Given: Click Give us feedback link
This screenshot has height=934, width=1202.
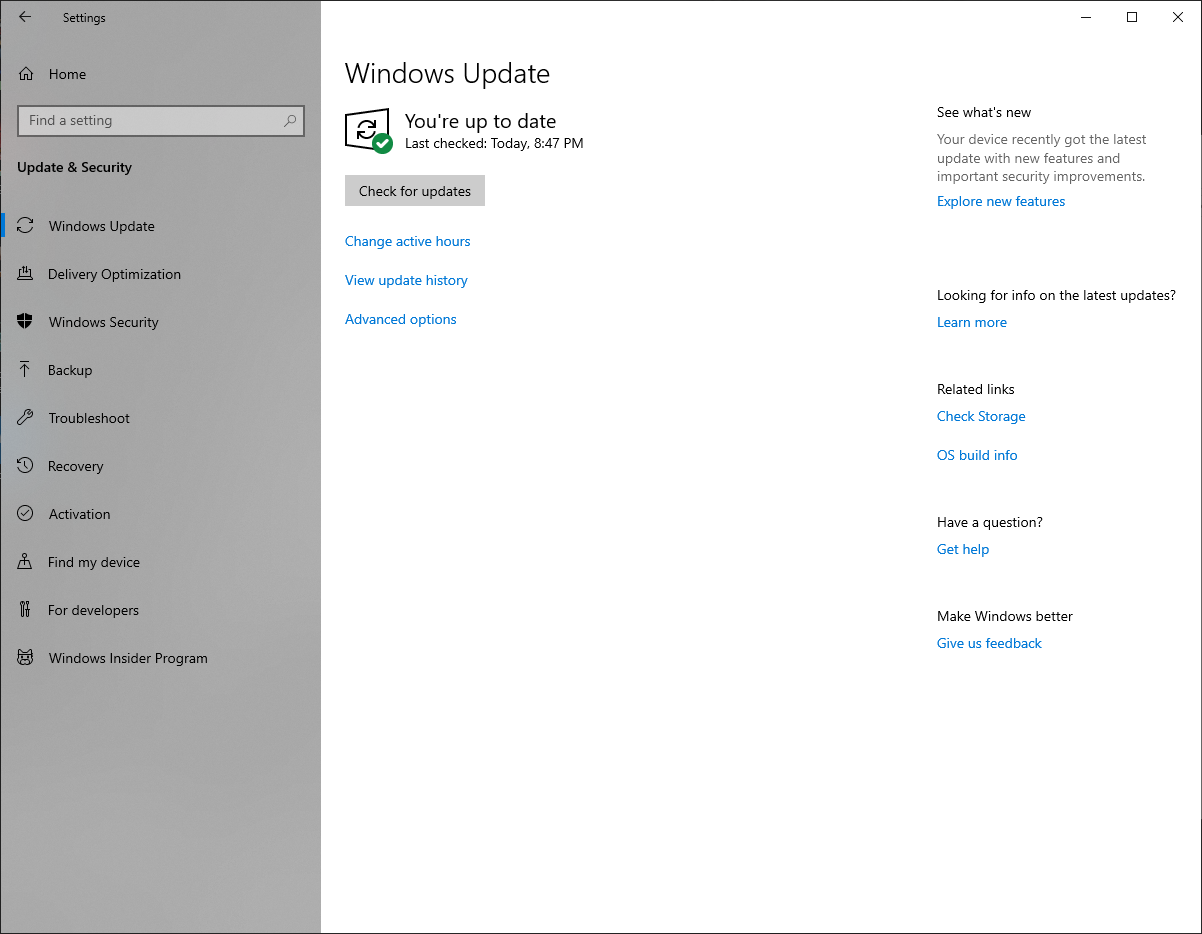Looking at the screenshot, I should [x=989, y=643].
